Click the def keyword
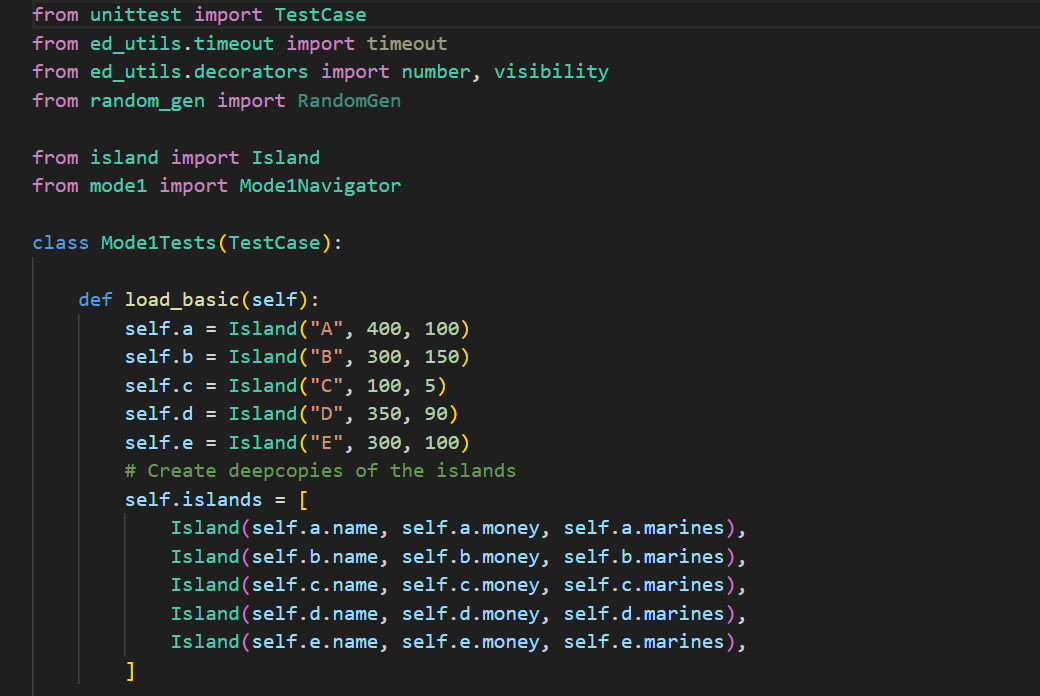This screenshot has width=1040, height=696. coord(96,300)
